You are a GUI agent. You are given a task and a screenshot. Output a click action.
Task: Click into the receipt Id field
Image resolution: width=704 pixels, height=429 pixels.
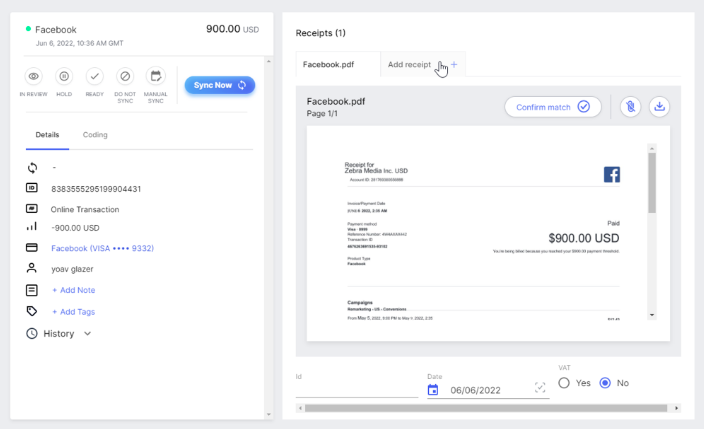click(x=357, y=390)
